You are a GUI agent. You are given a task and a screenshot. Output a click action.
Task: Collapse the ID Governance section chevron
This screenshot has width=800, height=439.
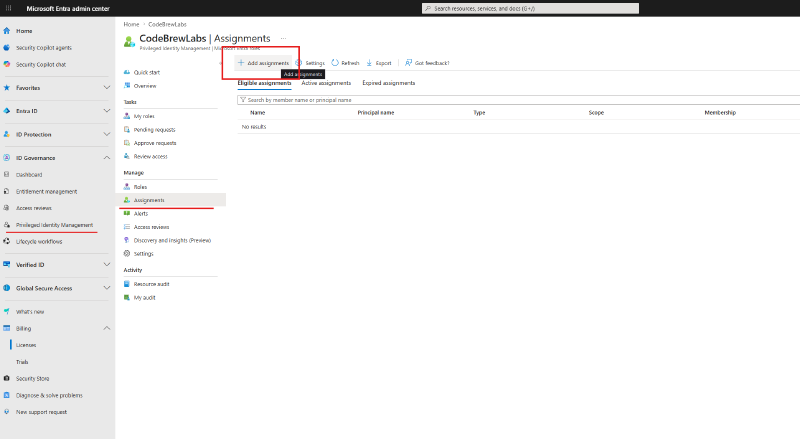[107, 158]
